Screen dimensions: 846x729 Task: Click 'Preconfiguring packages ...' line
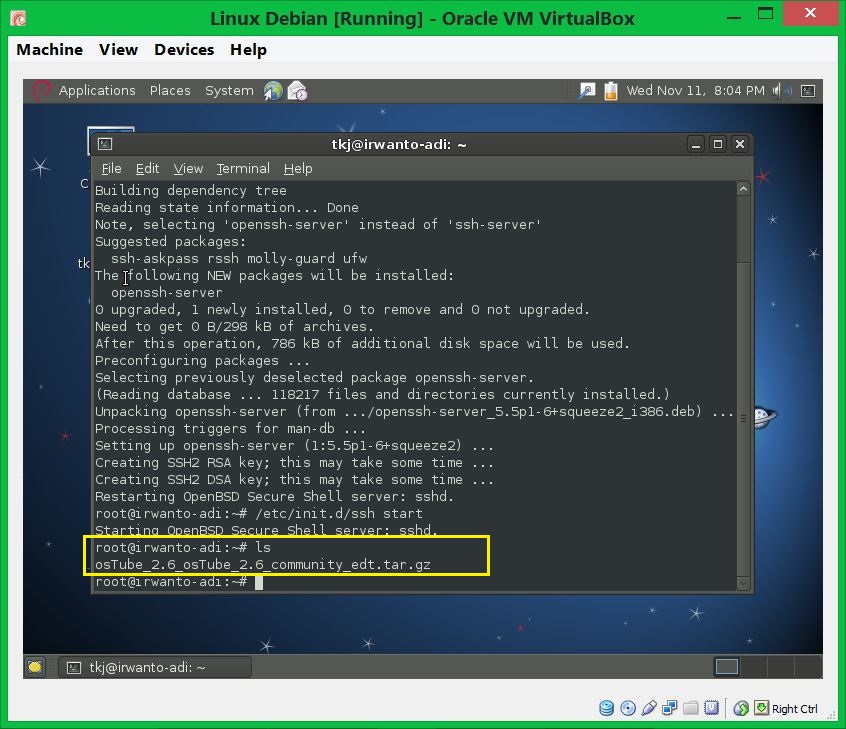point(202,360)
